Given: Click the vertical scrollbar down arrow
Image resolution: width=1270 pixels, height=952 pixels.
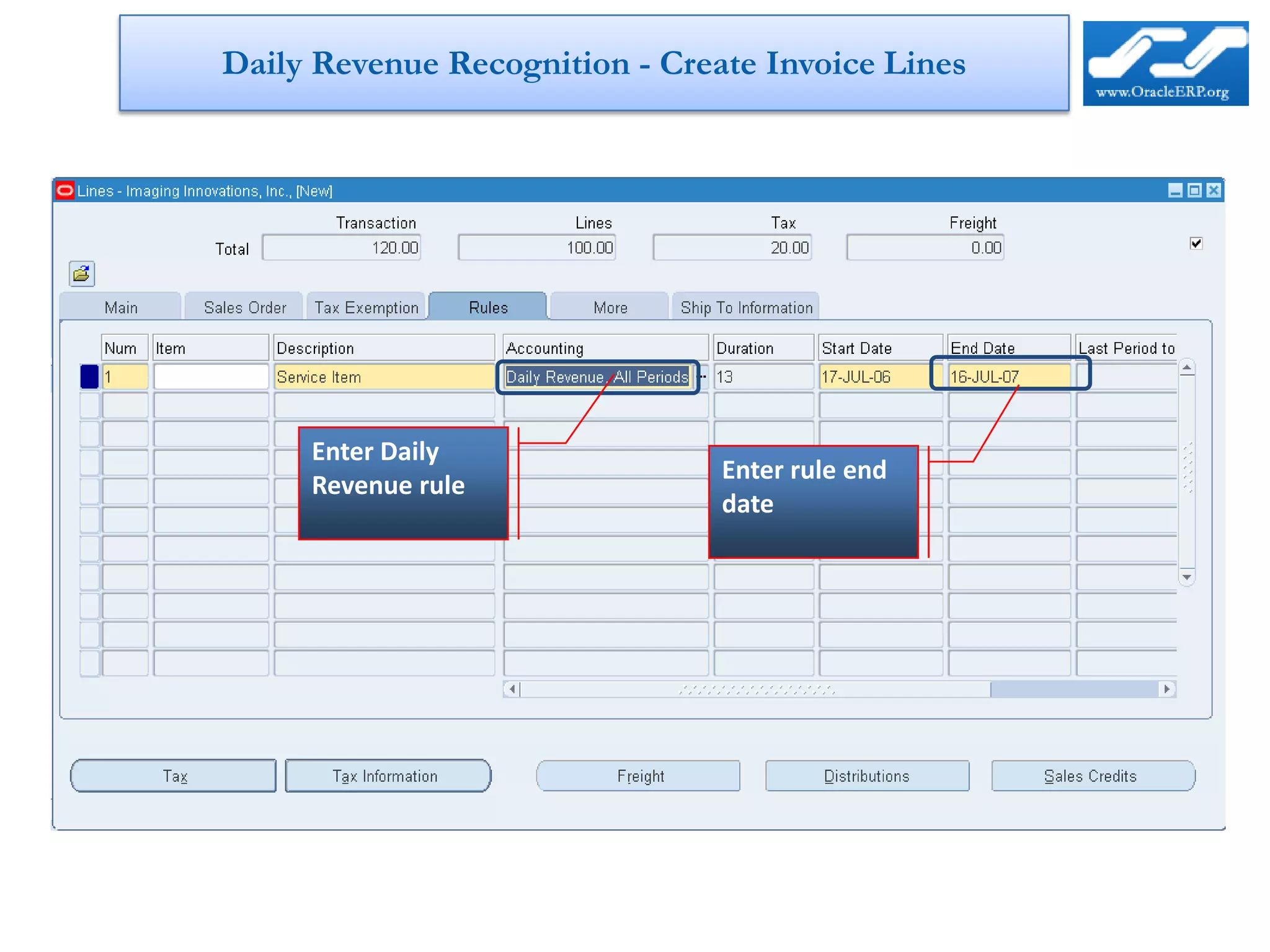Looking at the screenshot, I should tap(1187, 577).
